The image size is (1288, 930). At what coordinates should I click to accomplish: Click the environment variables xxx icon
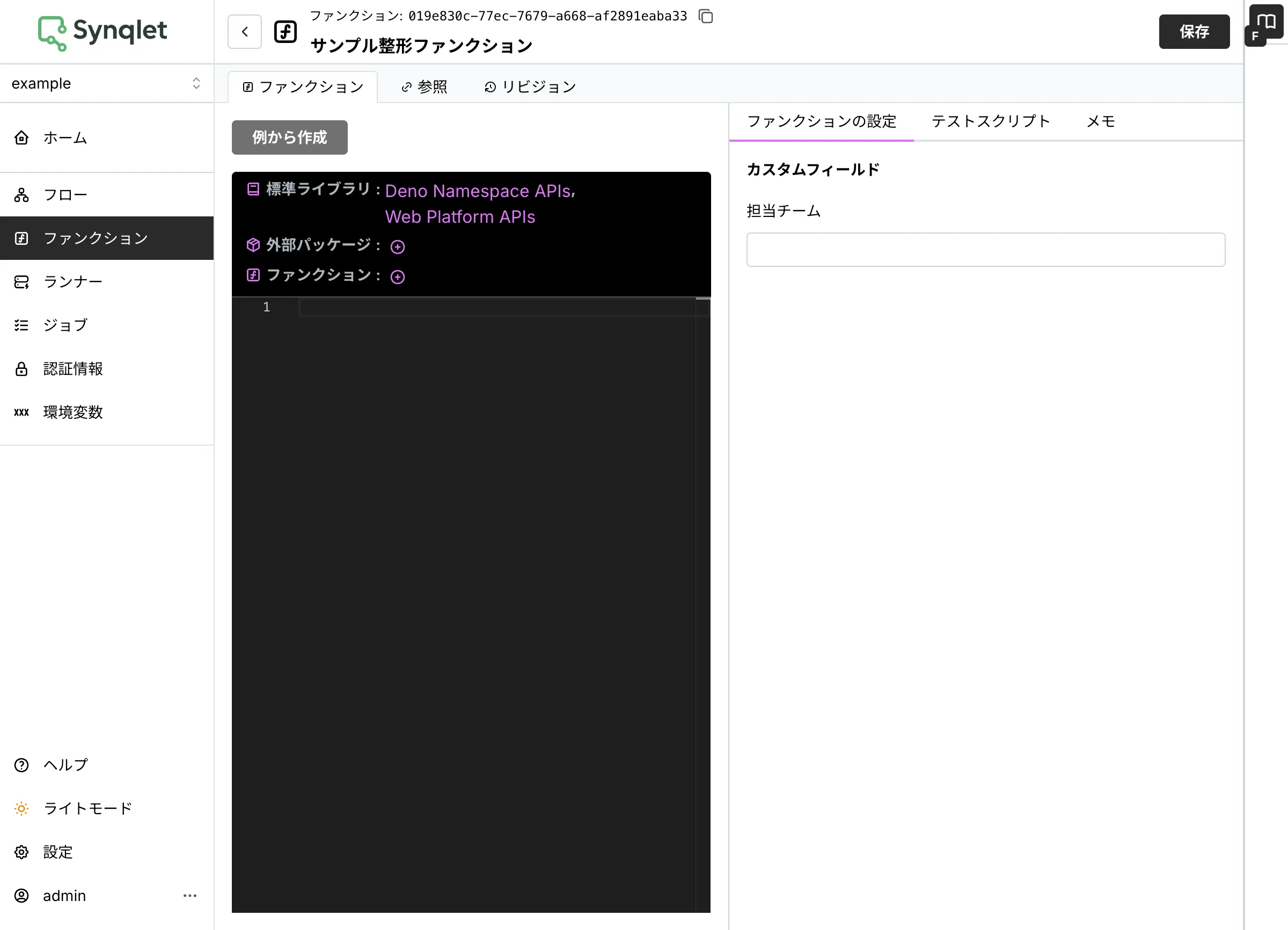click(x=21, y=412)
